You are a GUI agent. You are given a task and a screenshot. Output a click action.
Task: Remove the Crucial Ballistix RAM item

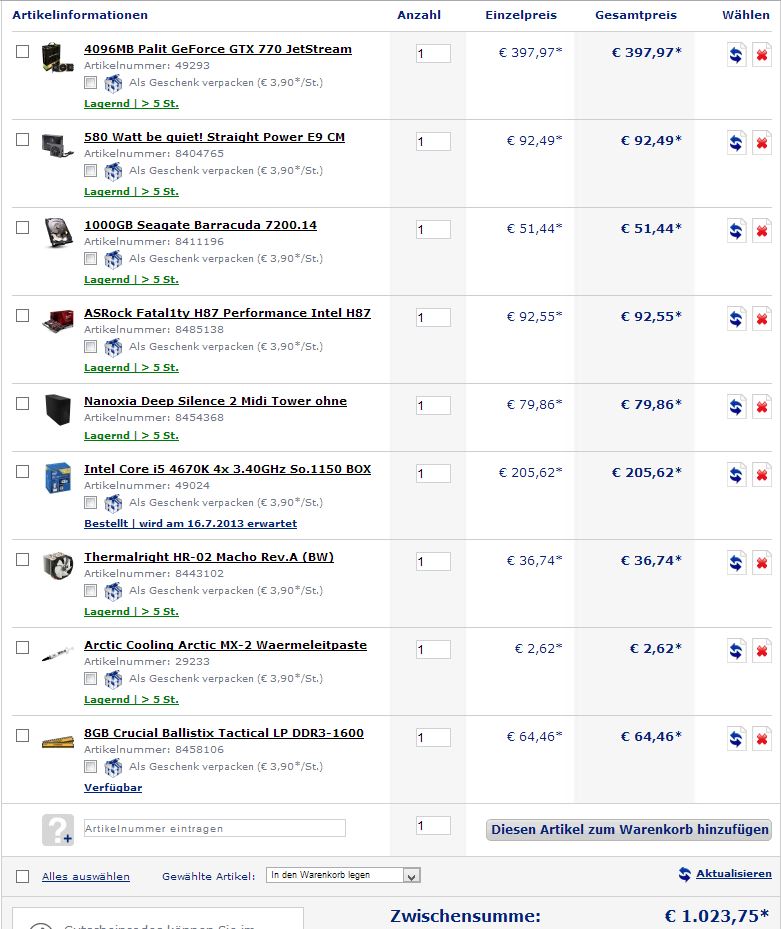(x=761, y=739)
